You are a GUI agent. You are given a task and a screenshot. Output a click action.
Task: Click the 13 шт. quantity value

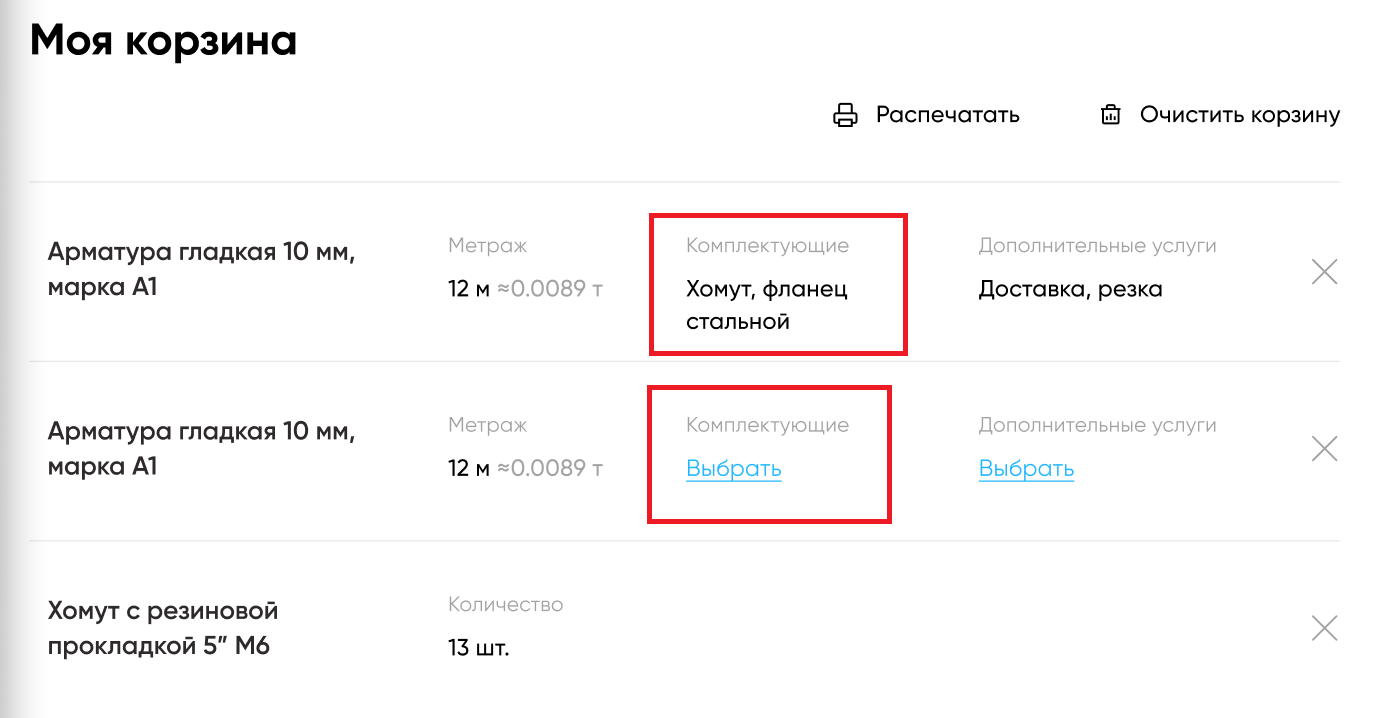tap(479, 648)
